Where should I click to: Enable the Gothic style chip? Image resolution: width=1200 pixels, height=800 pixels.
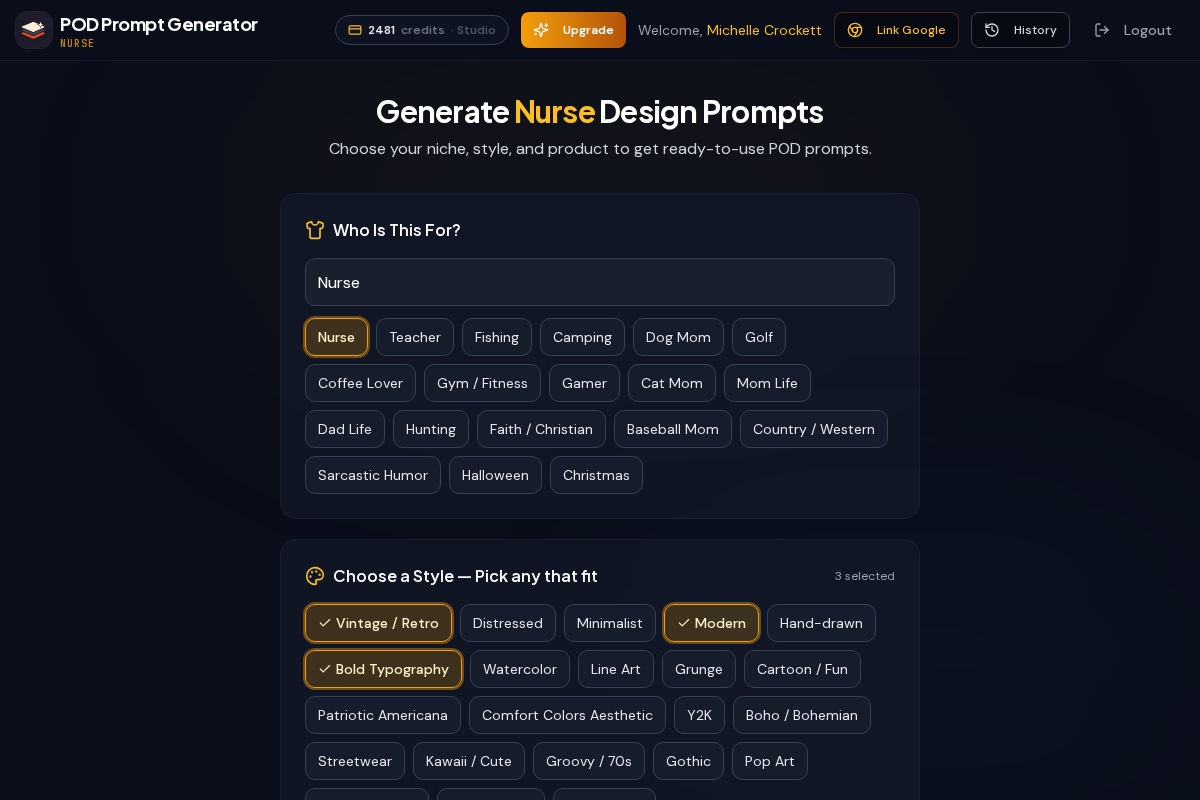pos(688,761)
